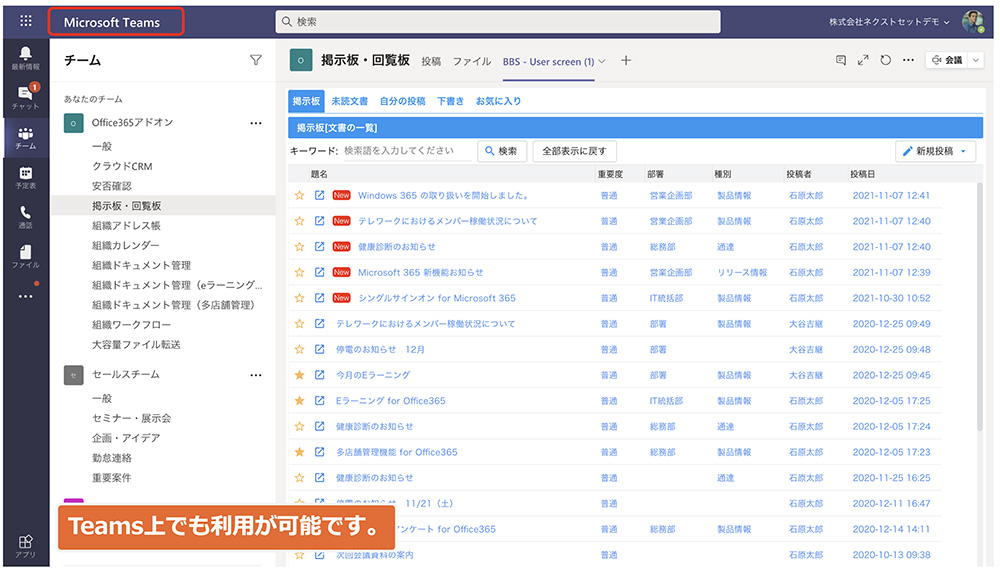This screenshot has height=574, width=1000.
Task: Open the アプリ store icon
Action: coord(26,546)
